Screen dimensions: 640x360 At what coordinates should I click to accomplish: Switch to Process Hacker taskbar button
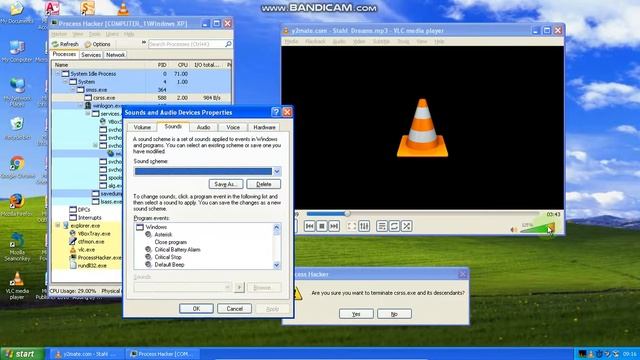click(x=162, y=354)
